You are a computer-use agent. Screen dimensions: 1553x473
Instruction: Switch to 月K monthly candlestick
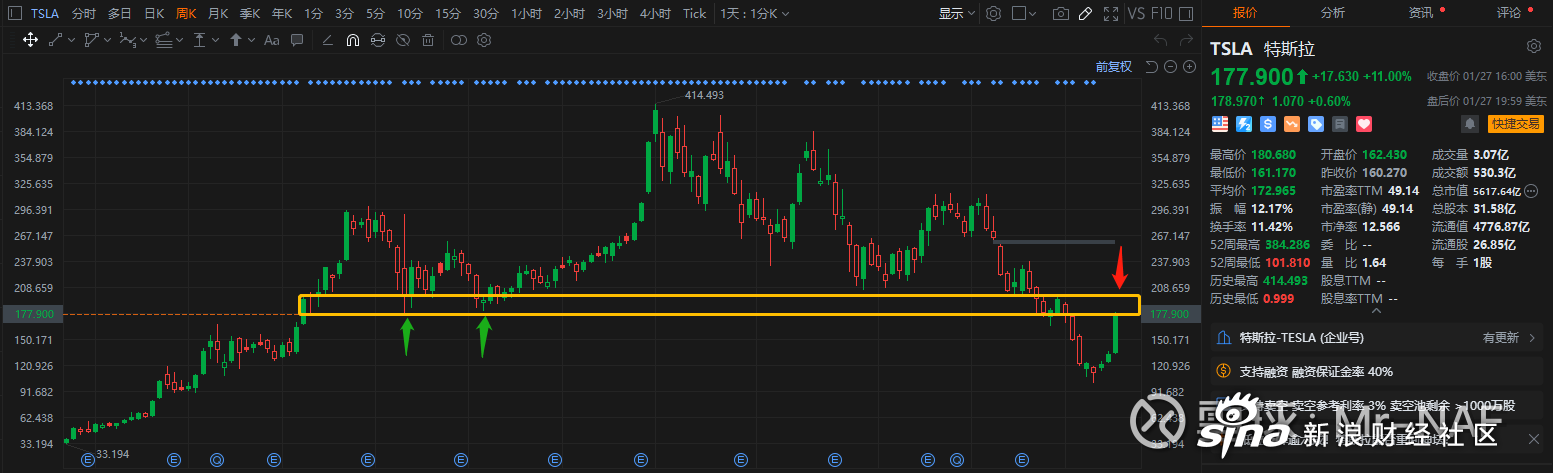click(218, 14)
